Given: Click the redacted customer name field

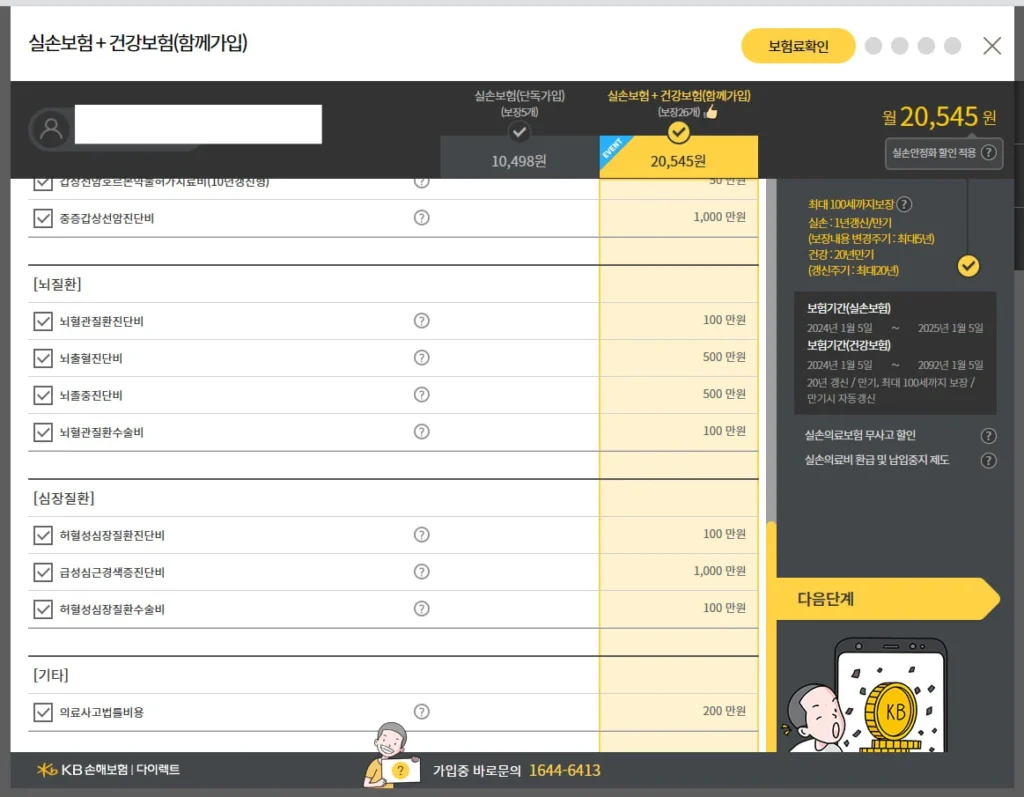Looking at the screenshot, I should pos(198,124).
